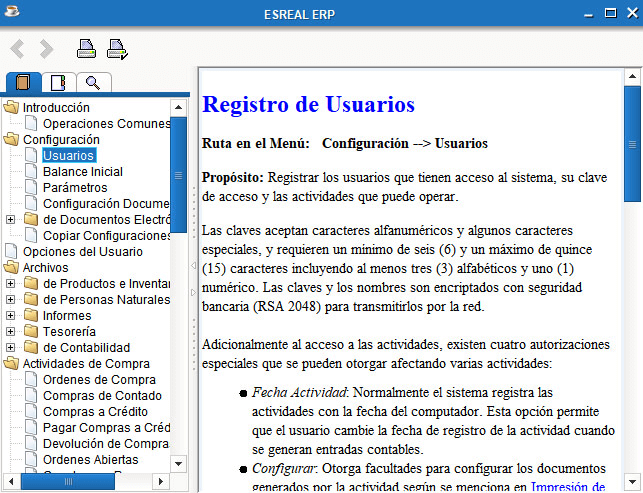Screen dimensions: 643x493
Task: Expand de Productos e Inventar folder
Action: click(10, 283)
